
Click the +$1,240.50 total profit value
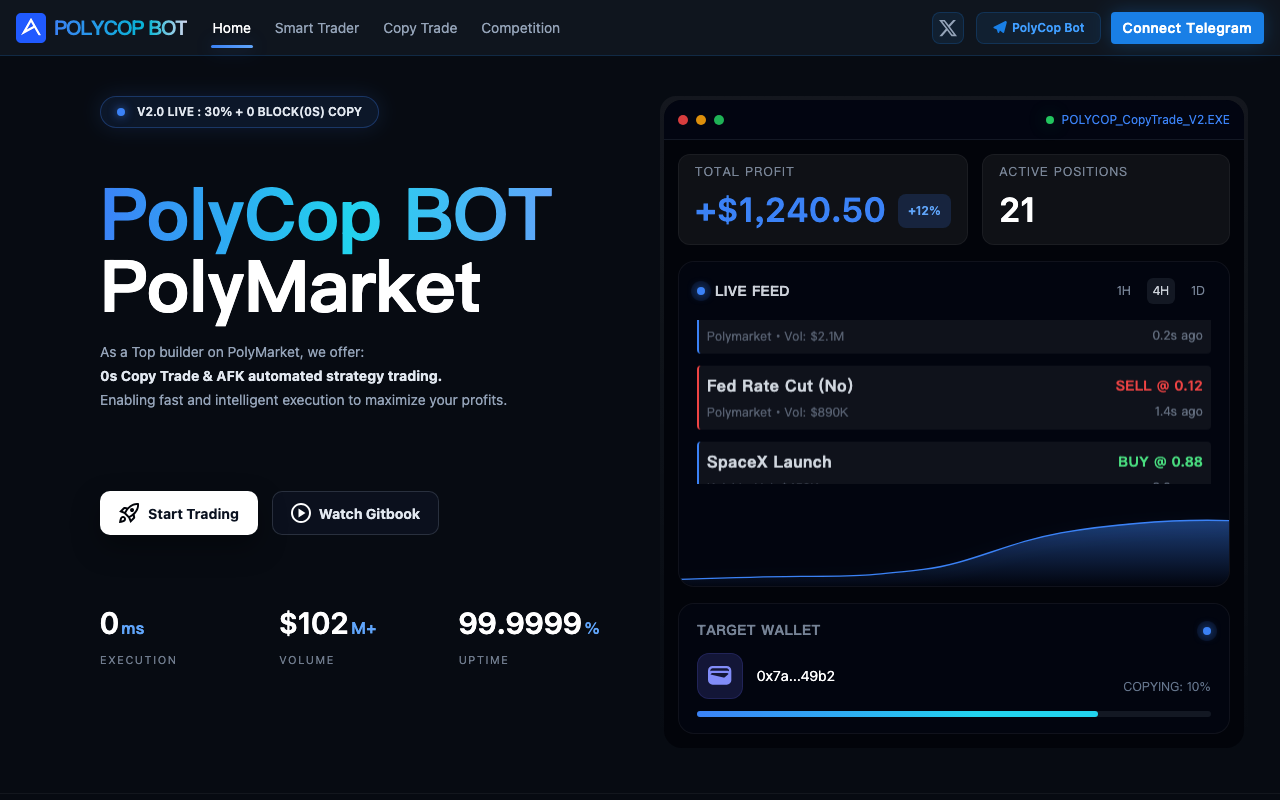click(x=790, y=210)
